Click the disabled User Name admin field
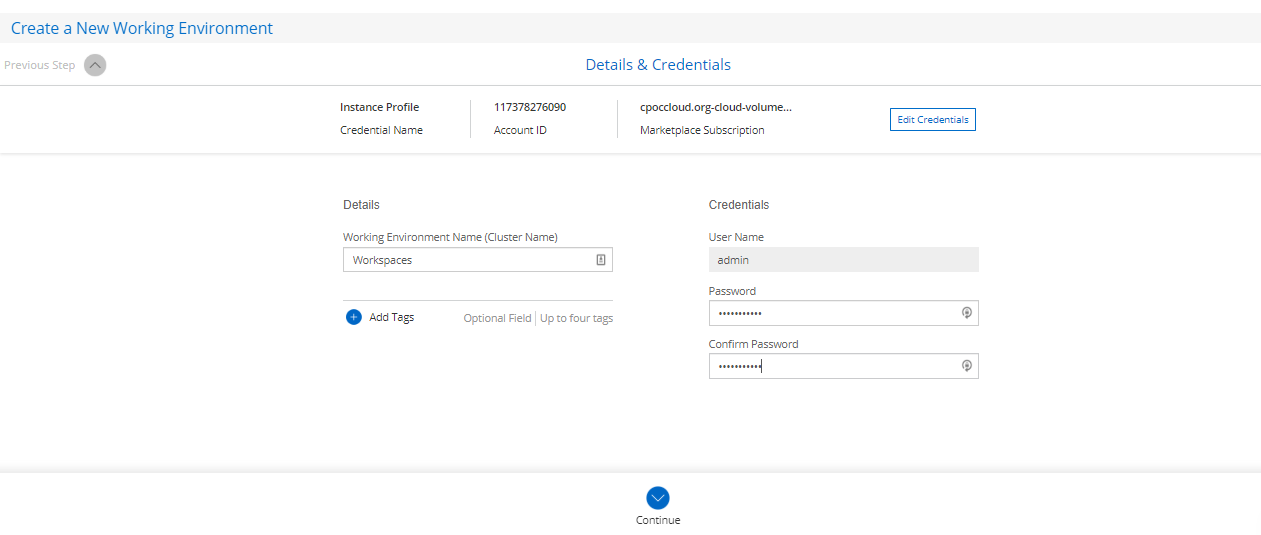 (843, 260)
